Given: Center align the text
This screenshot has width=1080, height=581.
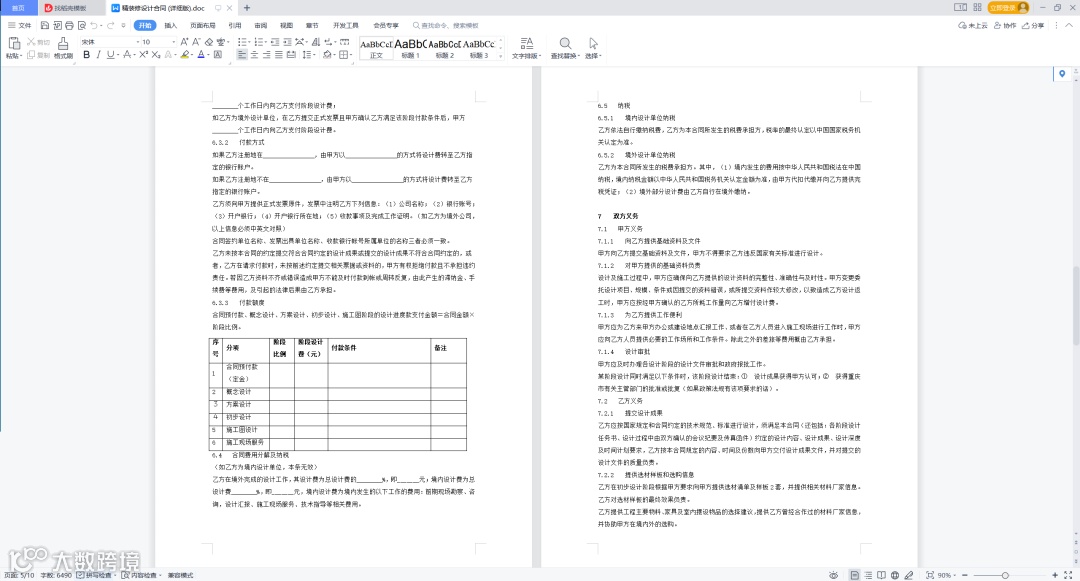Looking at the screenshot, I should pyautogui.click(x=254, y=55).
